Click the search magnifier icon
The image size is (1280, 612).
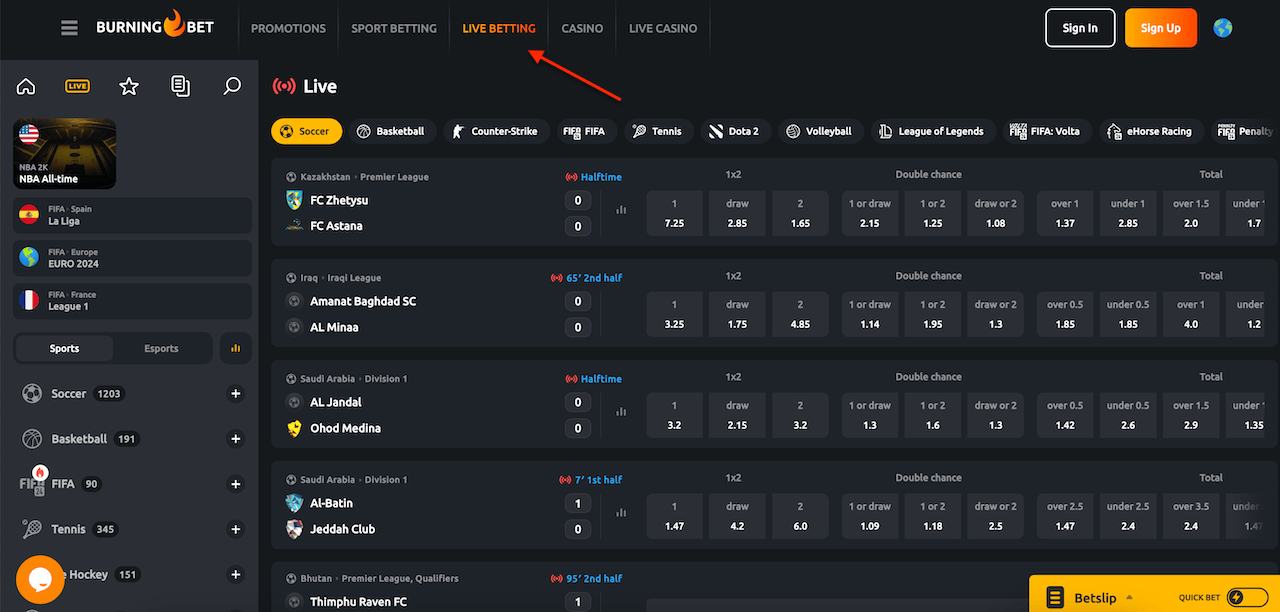[x=232, y=87]
